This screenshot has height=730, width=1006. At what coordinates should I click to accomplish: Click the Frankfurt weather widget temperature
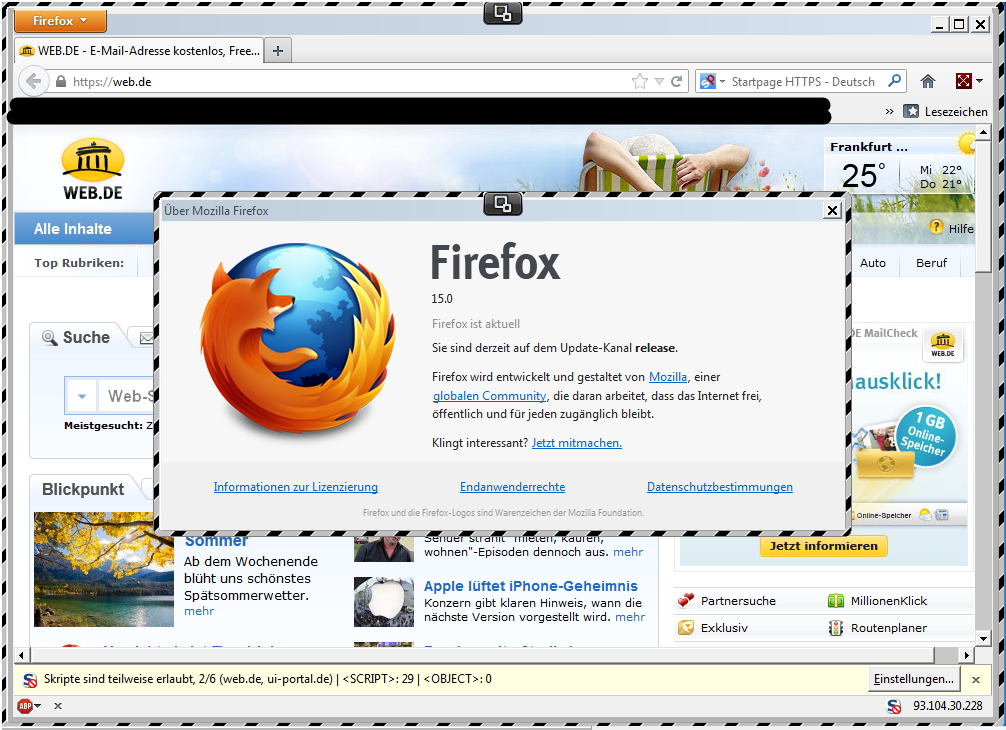(x=864, y=175)
